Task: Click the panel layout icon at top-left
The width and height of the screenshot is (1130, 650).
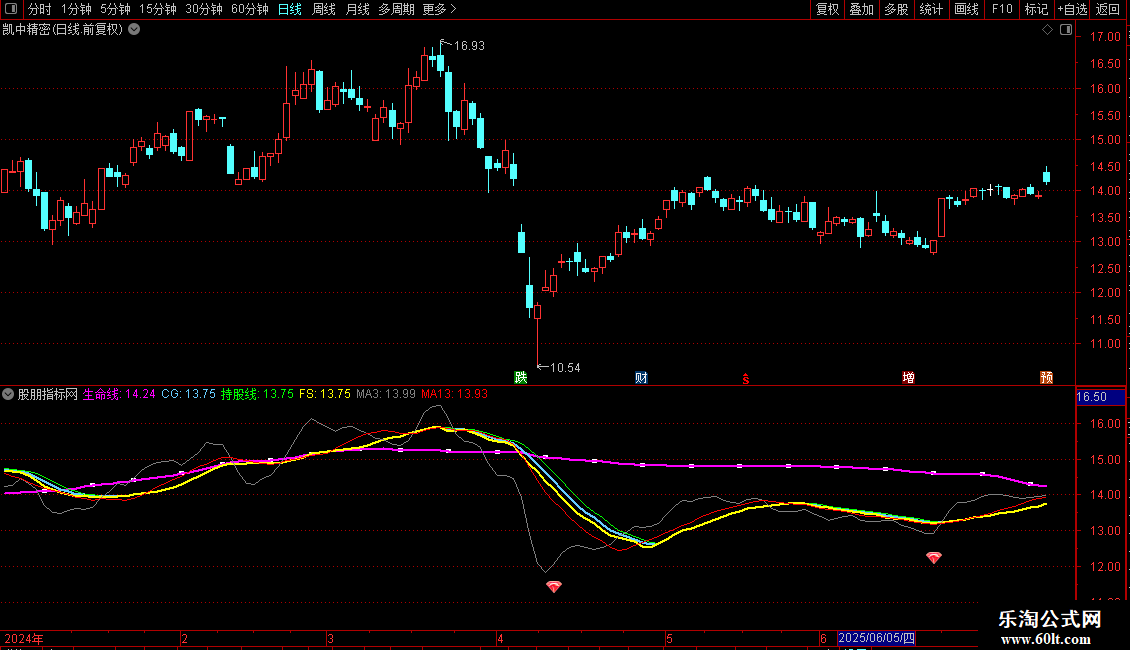Action: pos(11,9)
